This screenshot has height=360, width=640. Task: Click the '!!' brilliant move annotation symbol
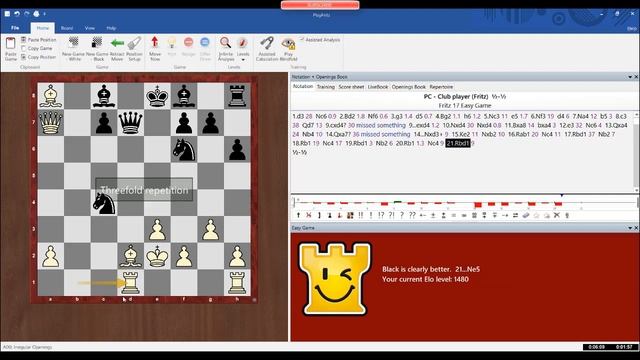pos(360,215)
